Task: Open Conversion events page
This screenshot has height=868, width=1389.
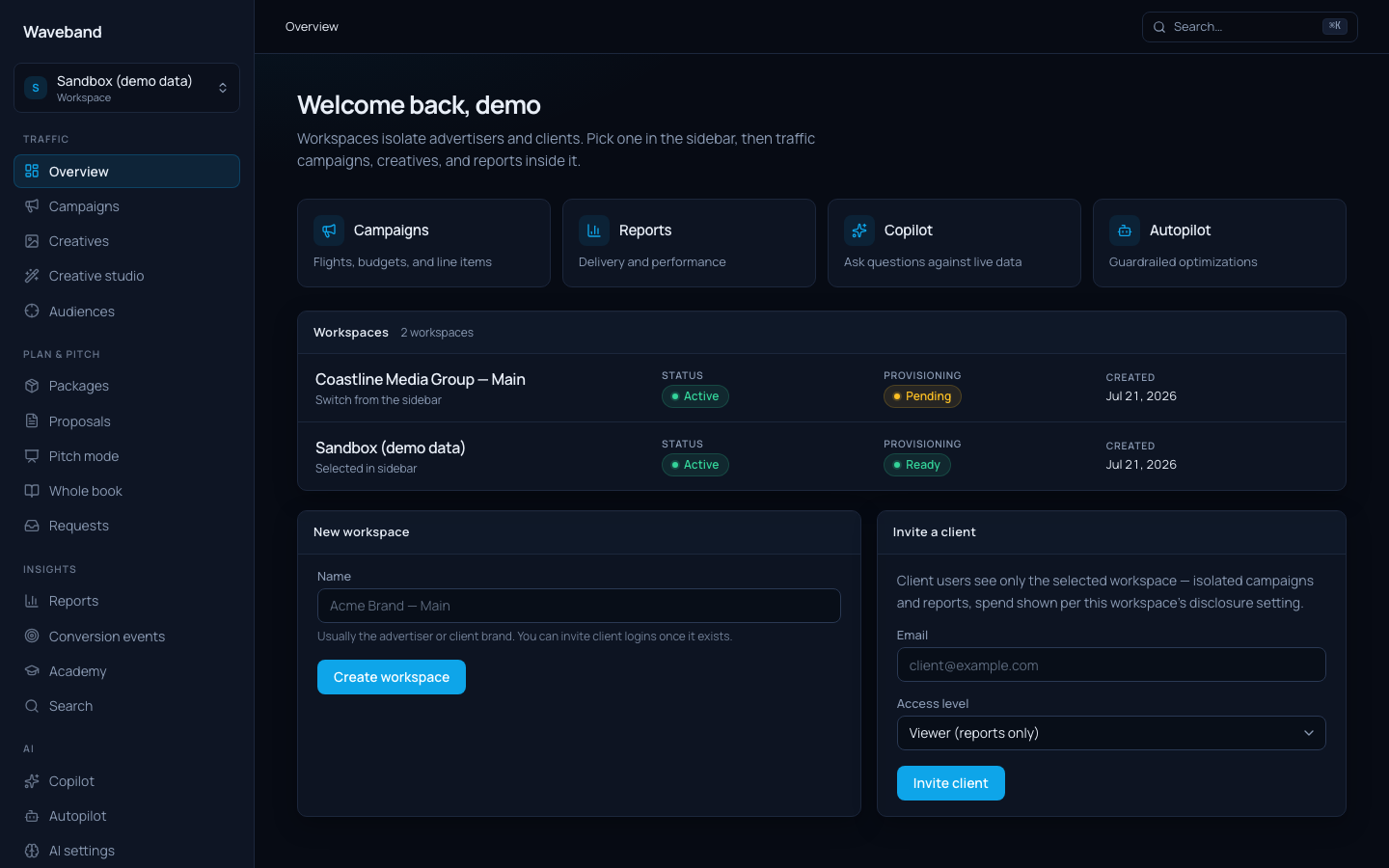Action: click(126, 637)
